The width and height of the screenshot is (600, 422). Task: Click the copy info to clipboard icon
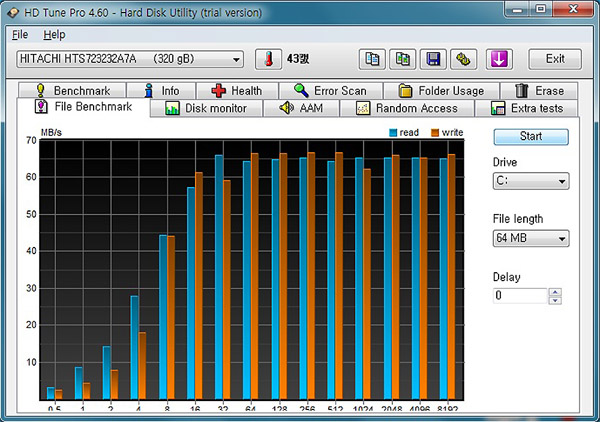(x=372, y=59)
